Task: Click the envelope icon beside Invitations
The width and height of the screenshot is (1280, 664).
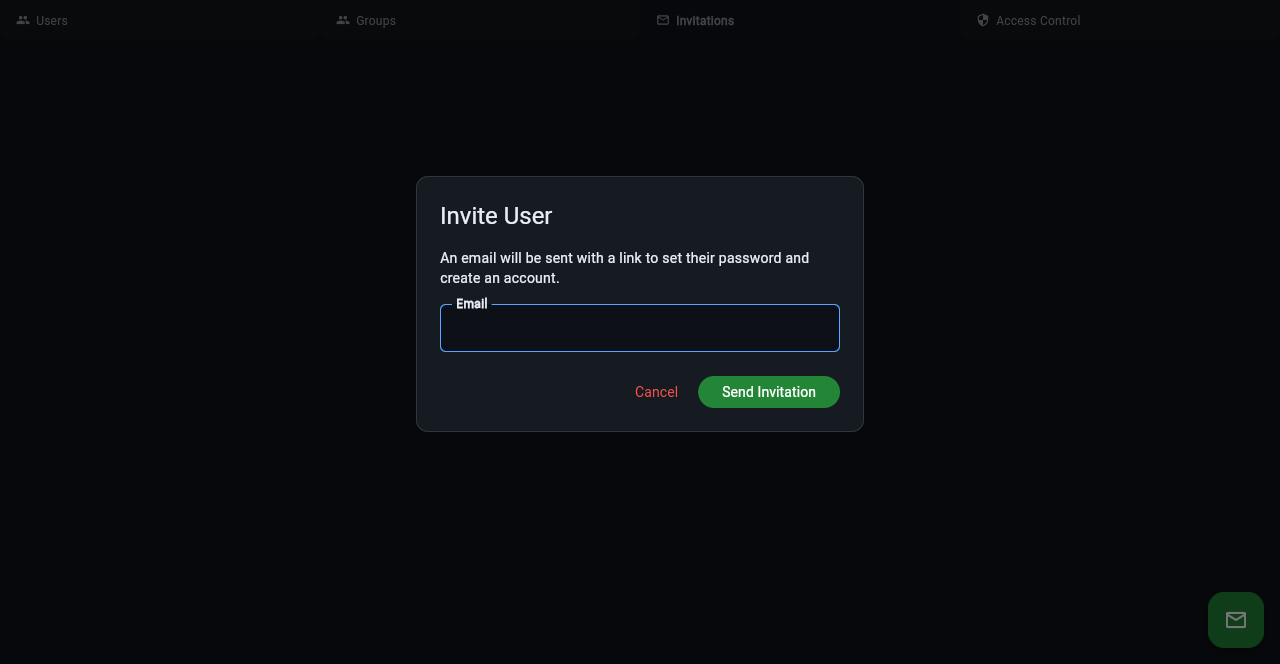Action: click(x=663, y=20)
